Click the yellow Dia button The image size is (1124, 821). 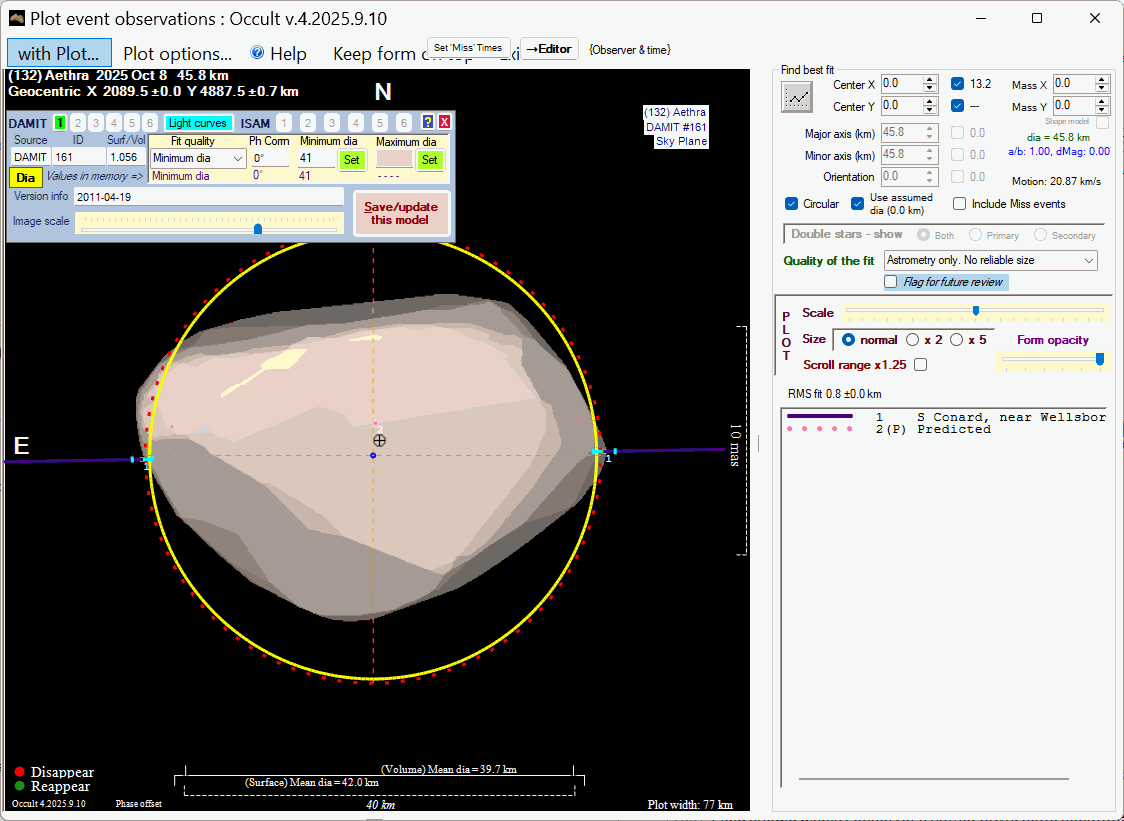click(26, 177)
